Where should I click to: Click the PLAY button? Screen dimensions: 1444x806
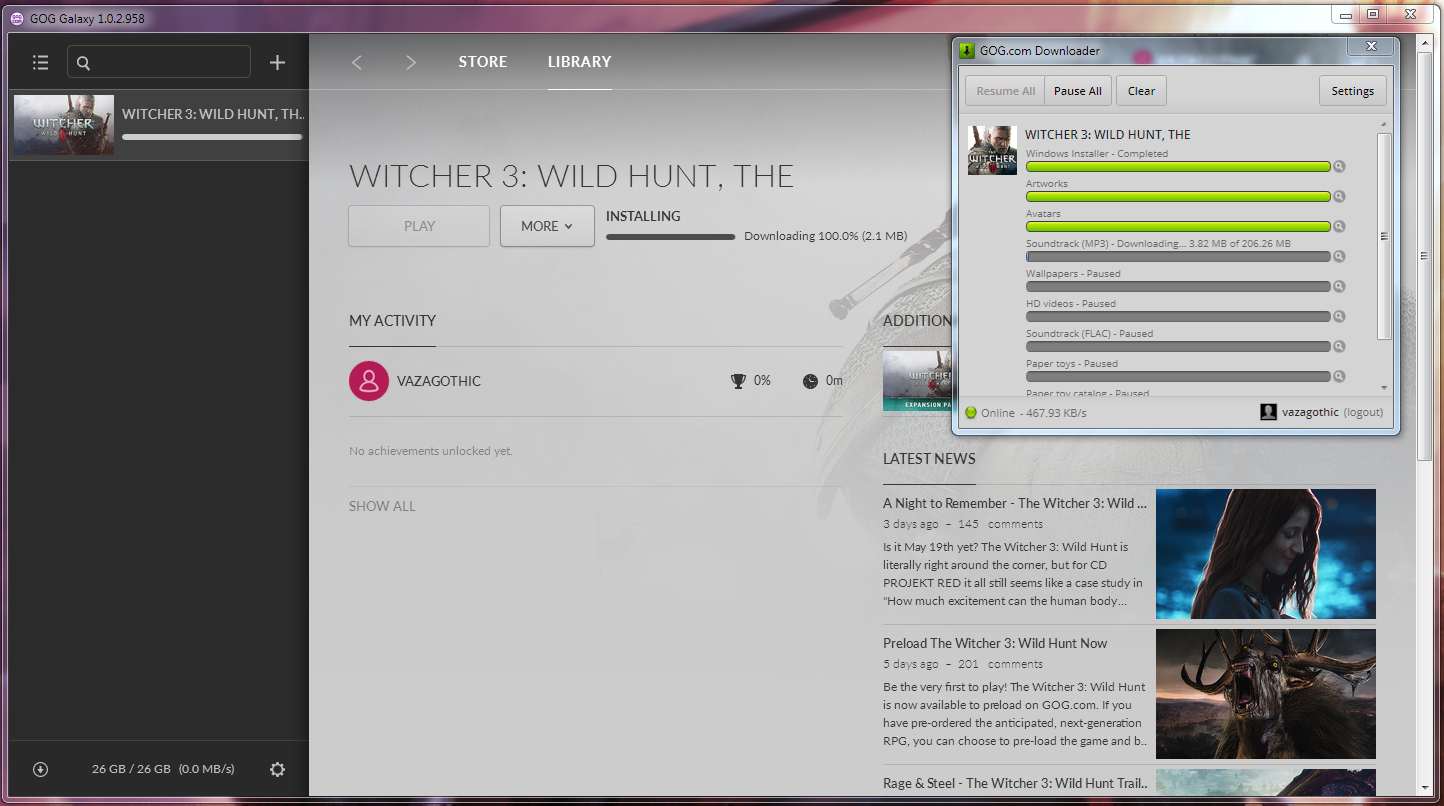click(x=419, y=226)
